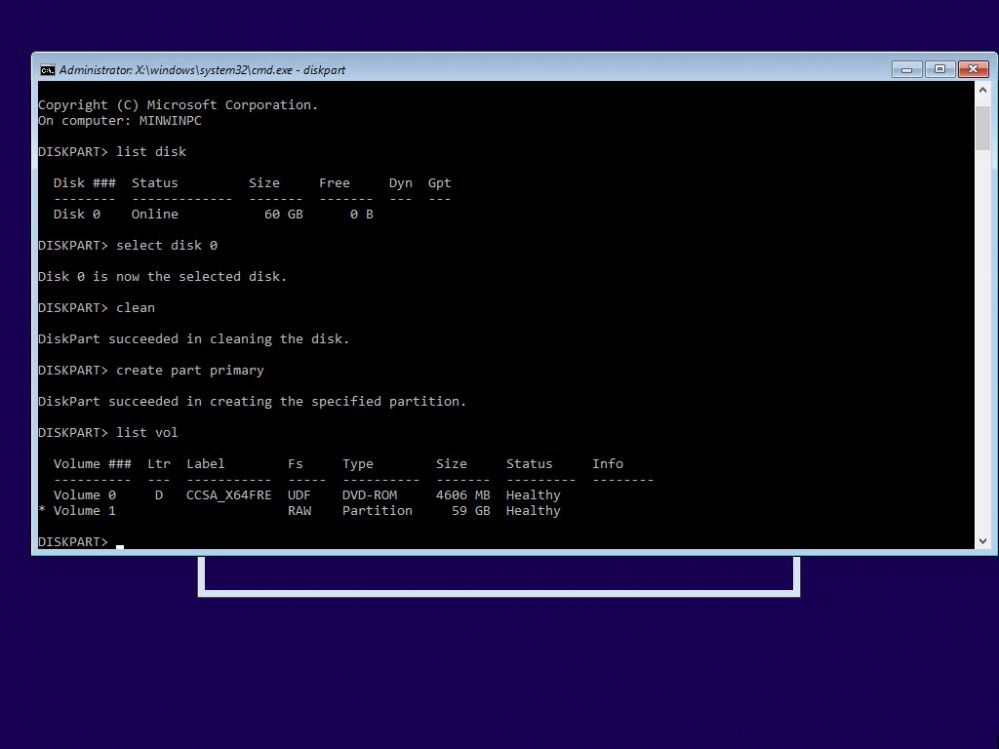Click the 'list disk' command line

tap(112, 152)
